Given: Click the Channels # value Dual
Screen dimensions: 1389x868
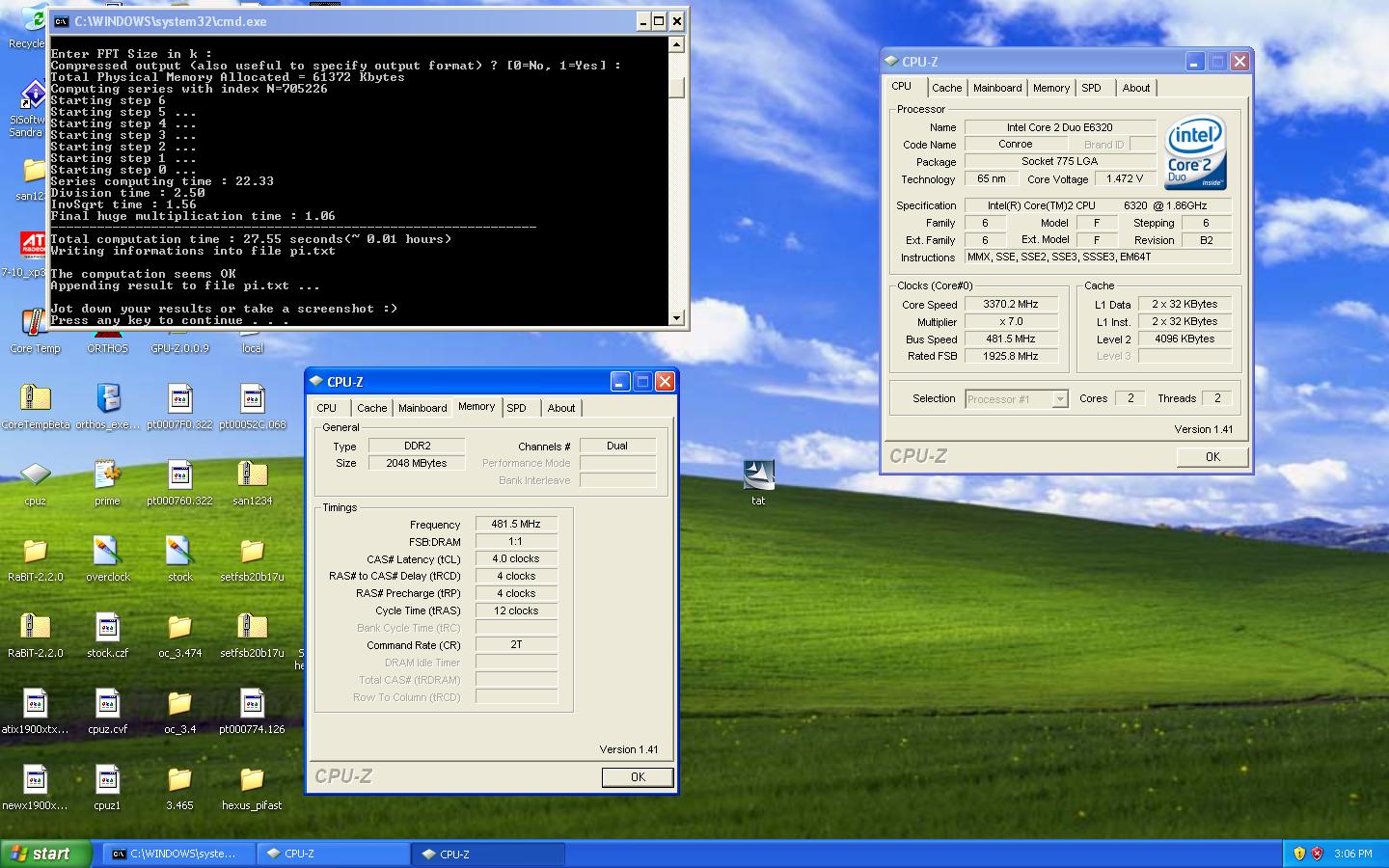Looking at the screenshot, I should [617, 446].
